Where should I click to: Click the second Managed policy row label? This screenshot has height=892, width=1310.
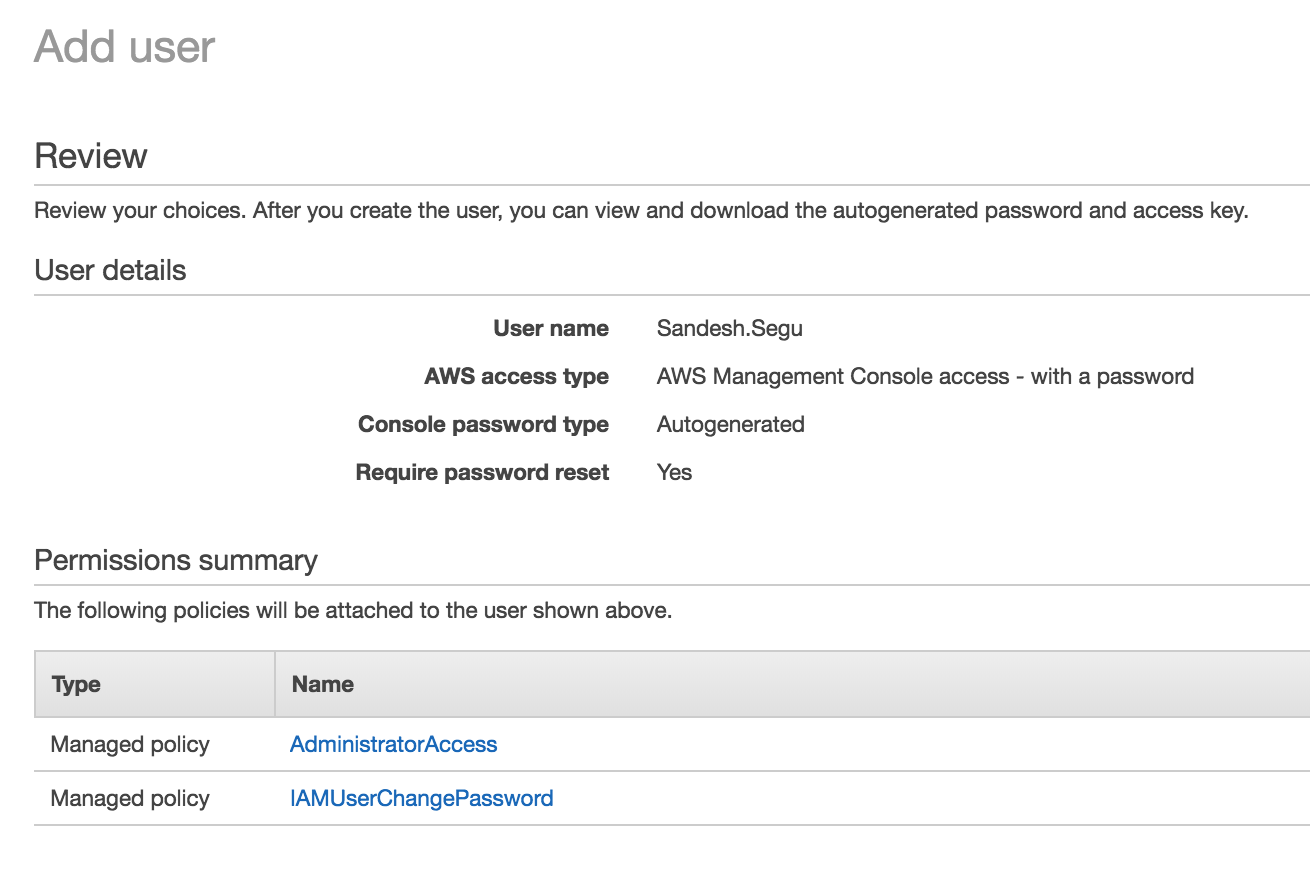point(129,798)
